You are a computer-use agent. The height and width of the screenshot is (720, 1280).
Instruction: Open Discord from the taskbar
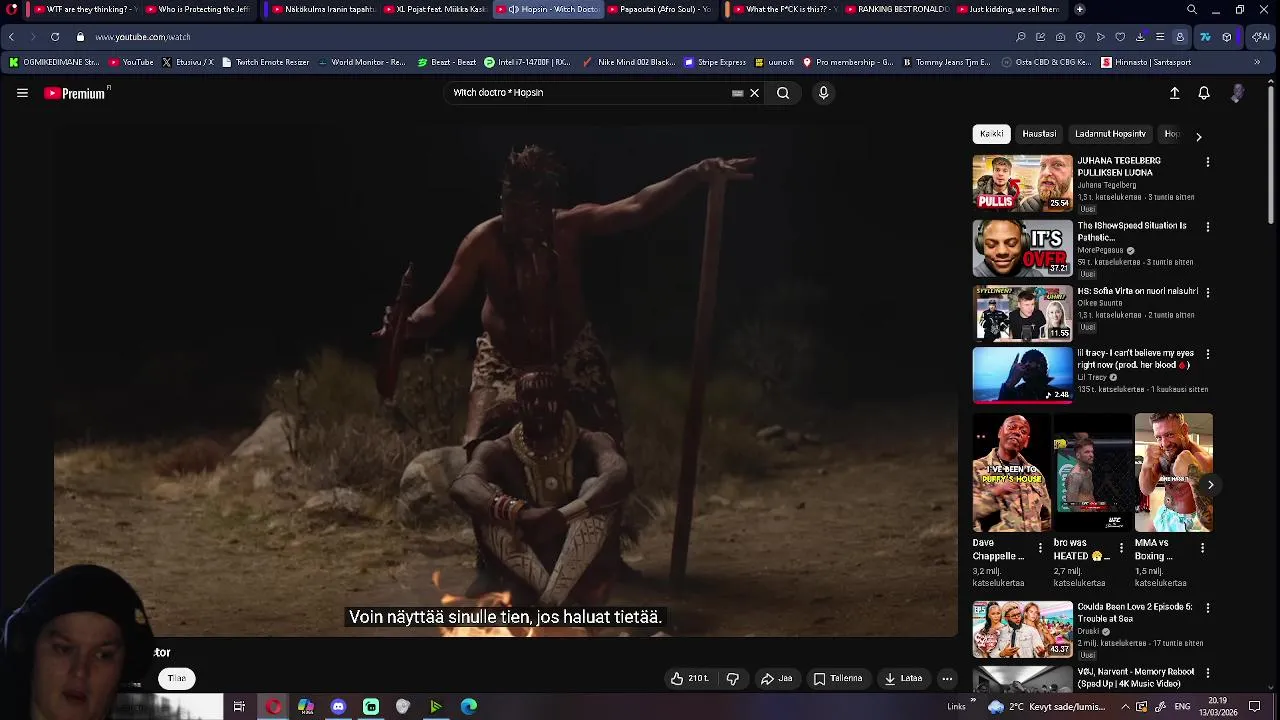(x=338, y=707)
